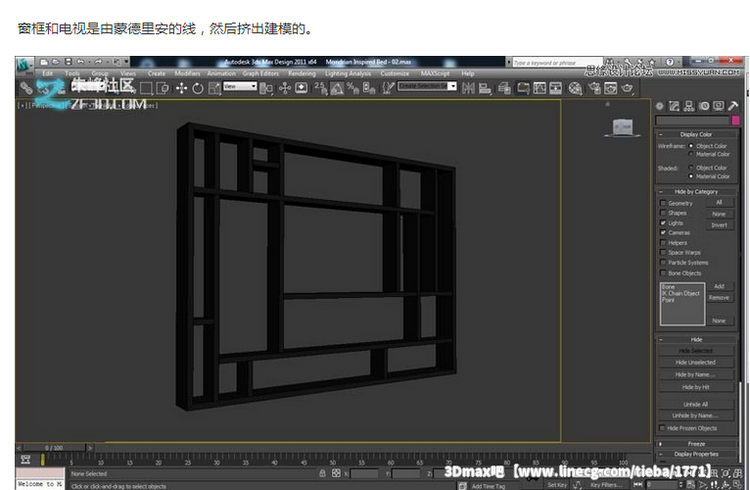
Task: Activate the Select and Scale tool
Action: pyautogui.click(x=214, y=88)
